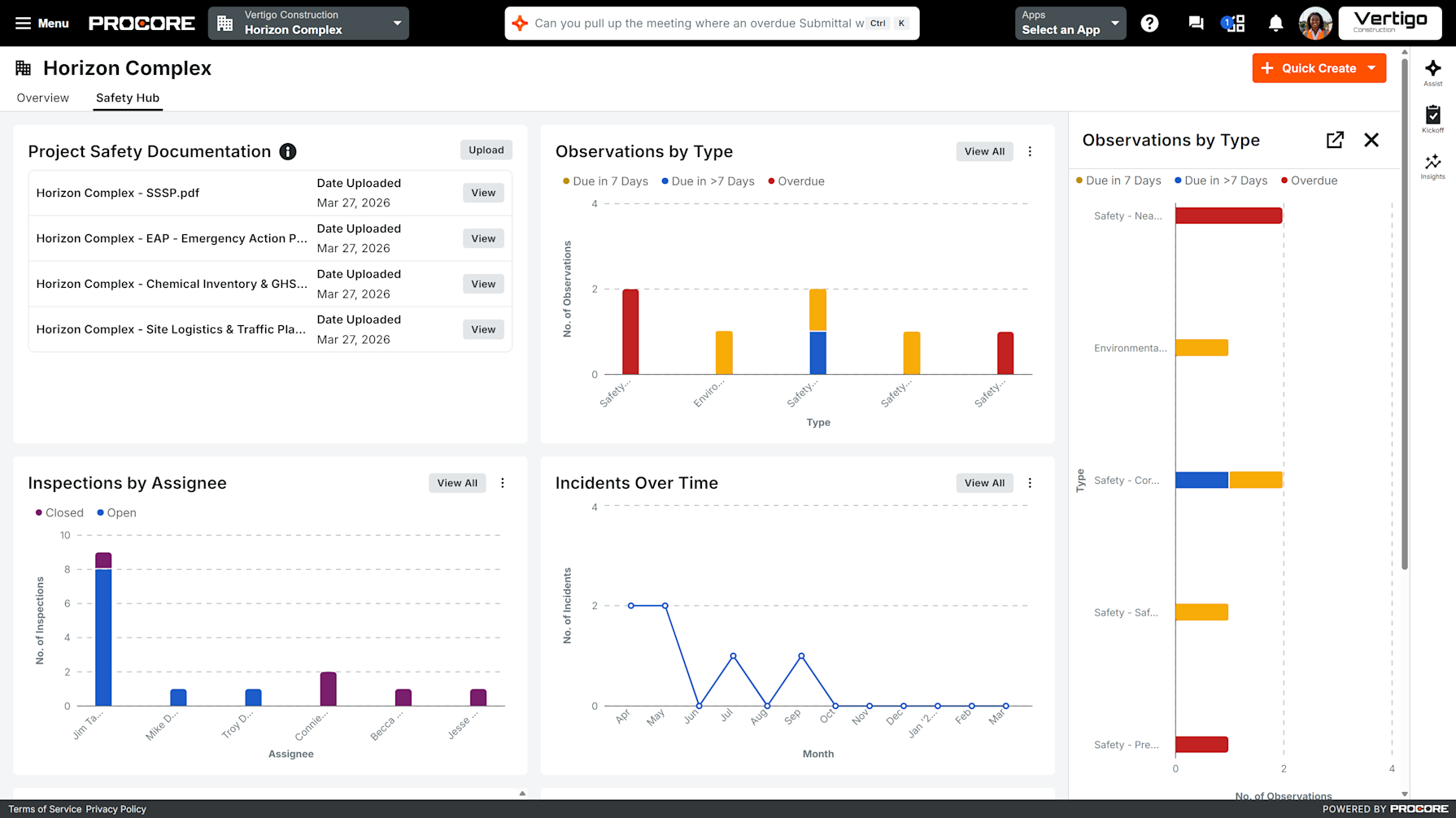This screenshot has height=818, width=1456.
Task: Click the Upload button
Action: (486, 150)
